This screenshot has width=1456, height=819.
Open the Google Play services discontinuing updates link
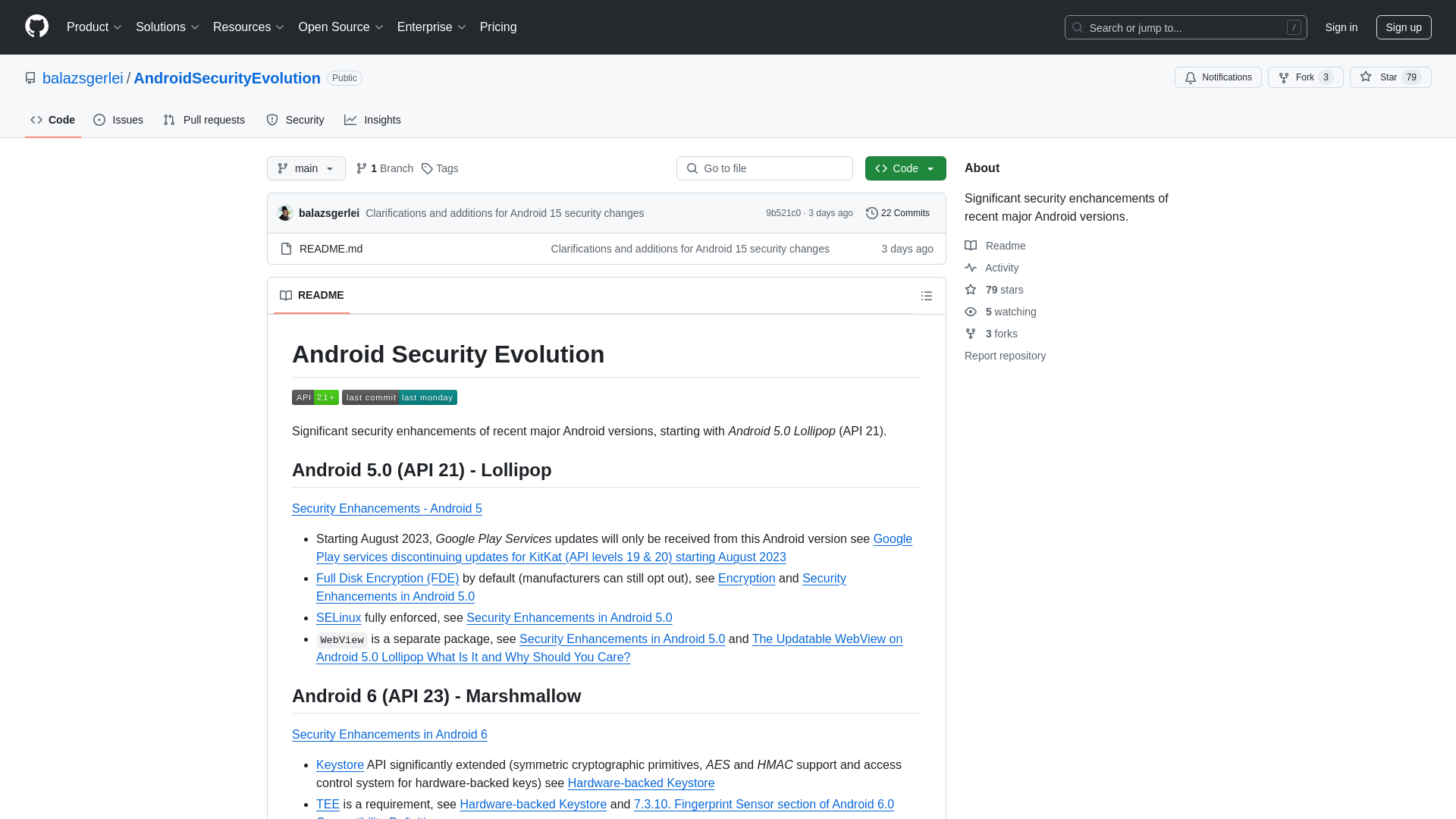click(x=614, y=548)
